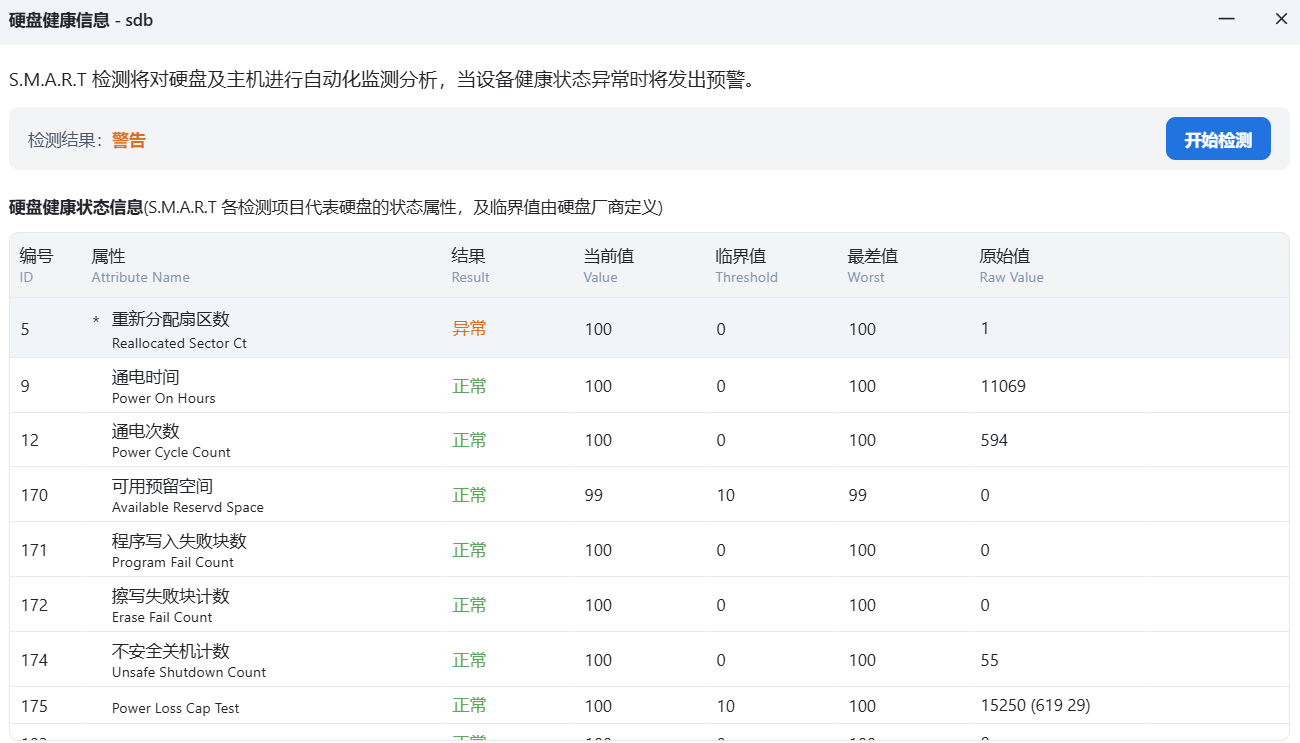Click the raw value 11069 for Power On Hours
This screenshot has width=1300, height=743.
click(1002, 387)
